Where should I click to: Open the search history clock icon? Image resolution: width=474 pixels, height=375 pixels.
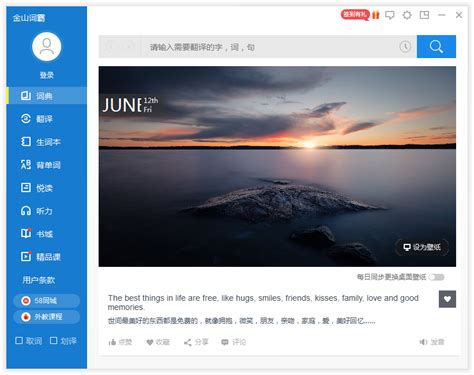click(x=405, y=47)
